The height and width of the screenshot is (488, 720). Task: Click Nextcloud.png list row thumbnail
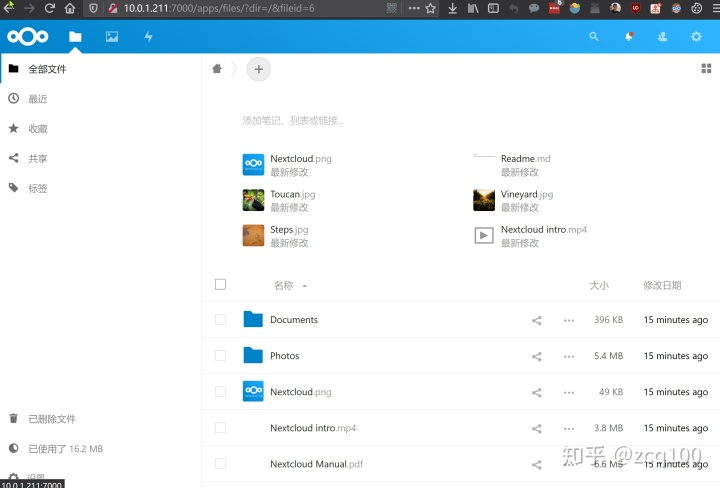click(x=253, y=392)
